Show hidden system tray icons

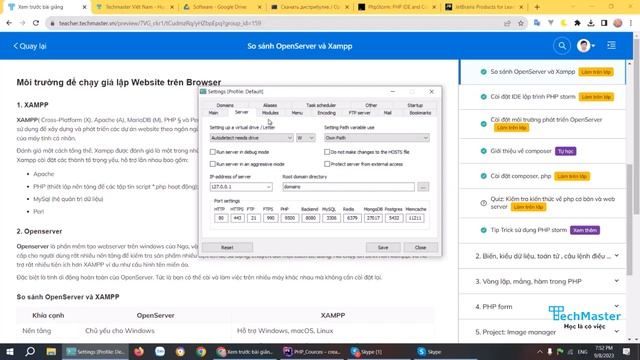[x=540, y=351]
